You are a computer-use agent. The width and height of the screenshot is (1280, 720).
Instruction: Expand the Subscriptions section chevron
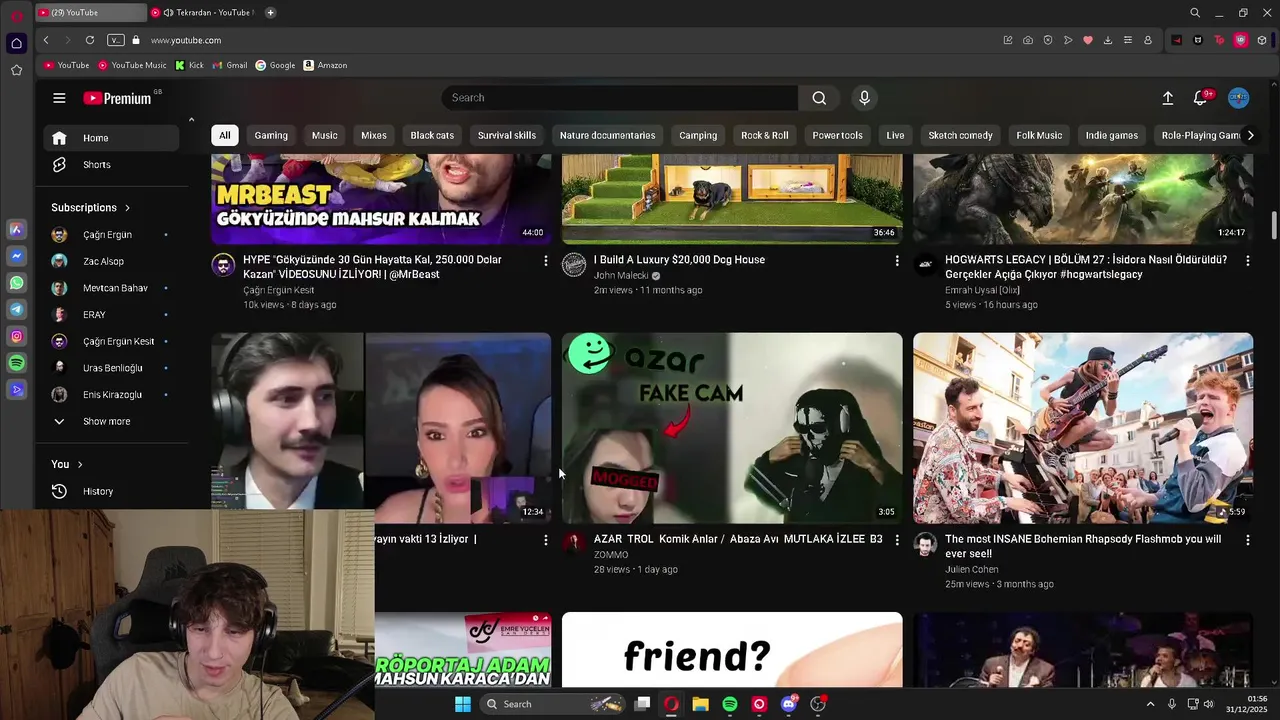127,208
